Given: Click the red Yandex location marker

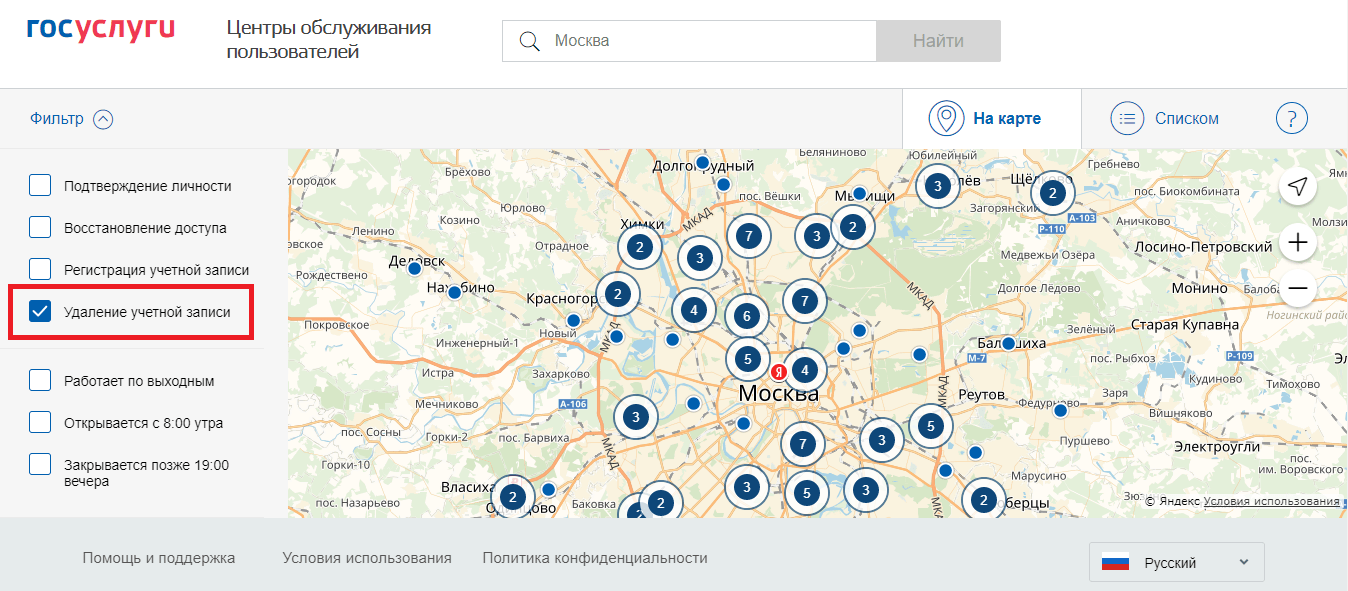Looking at the screenshot, I should tap(778, 371).
